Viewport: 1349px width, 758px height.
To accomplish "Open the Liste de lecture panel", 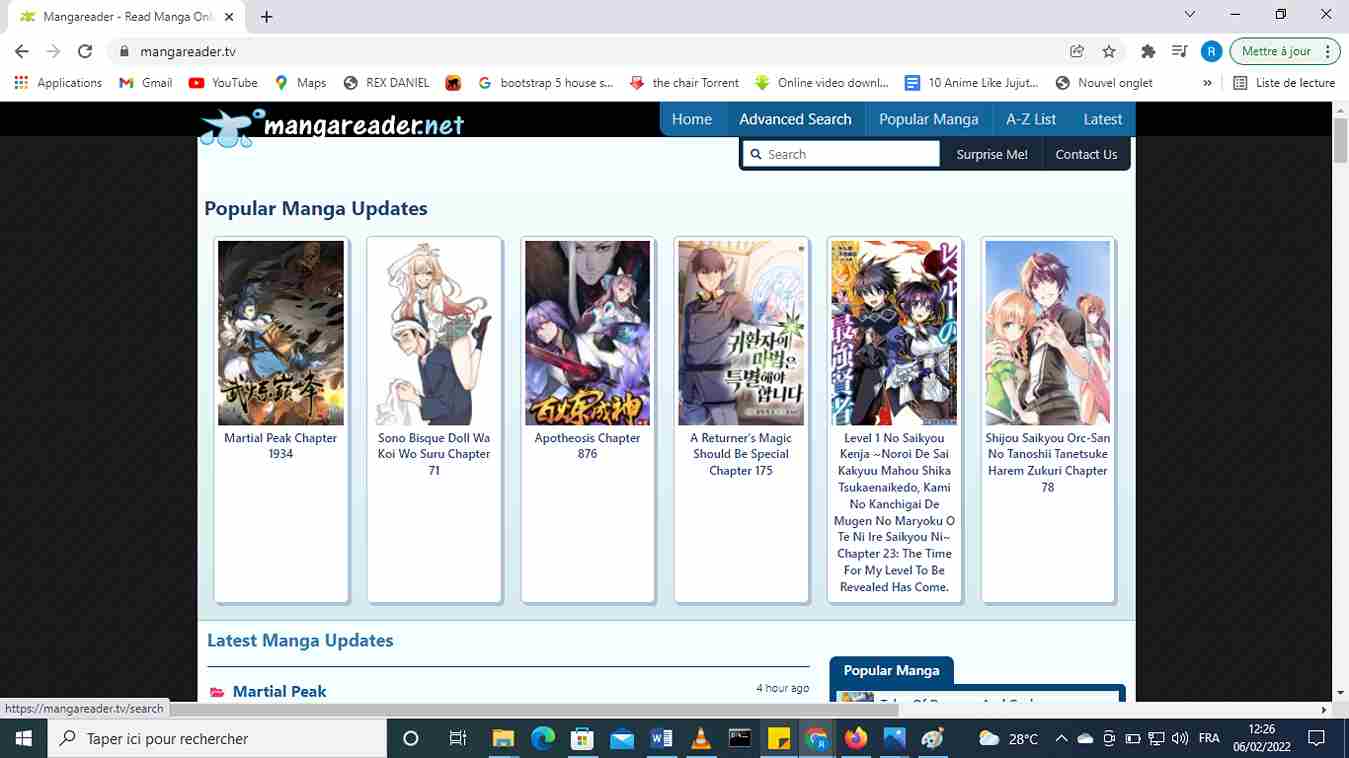I will (x=1284, y=83).
